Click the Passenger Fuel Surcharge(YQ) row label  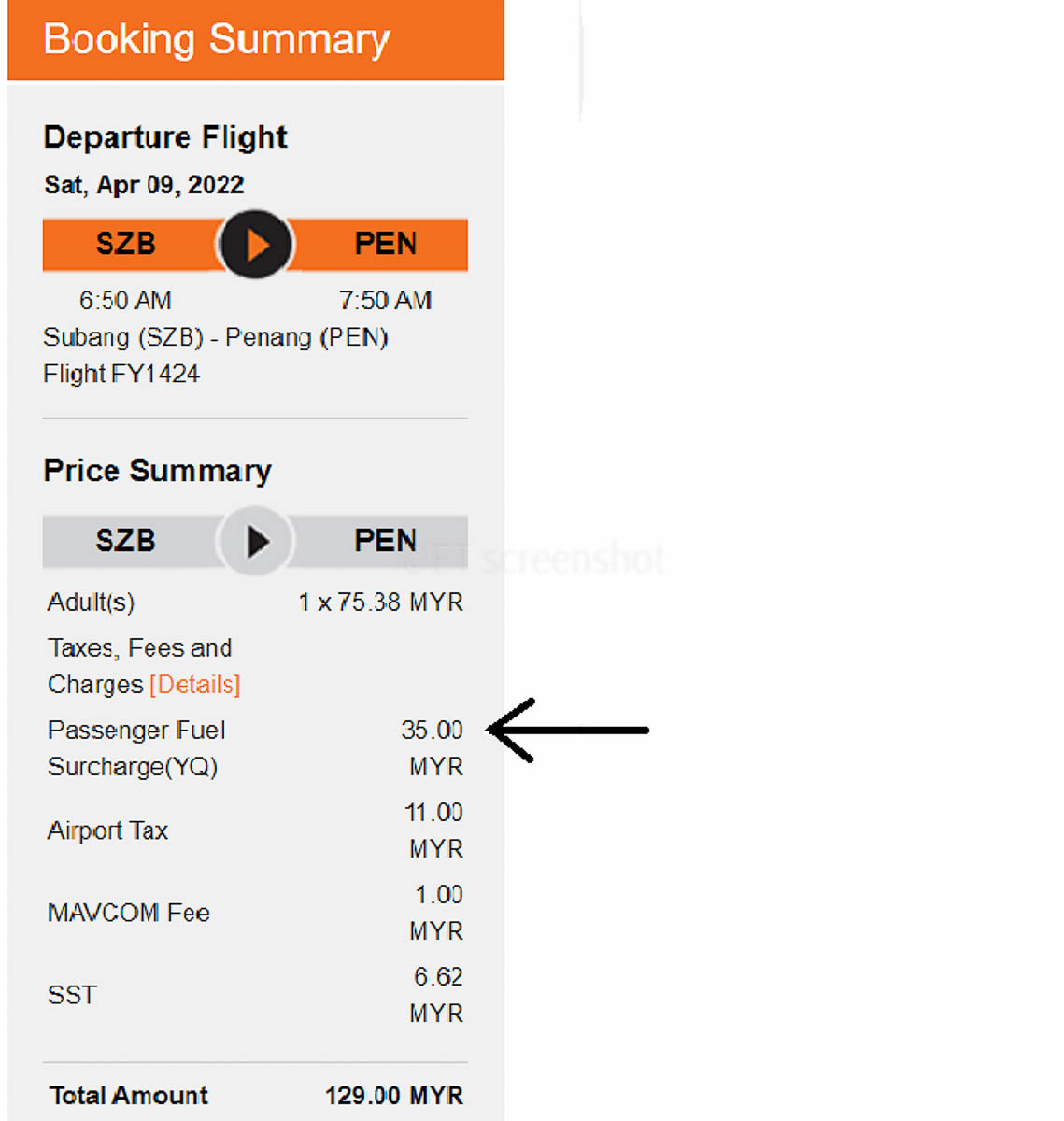[x=136, y=748]
